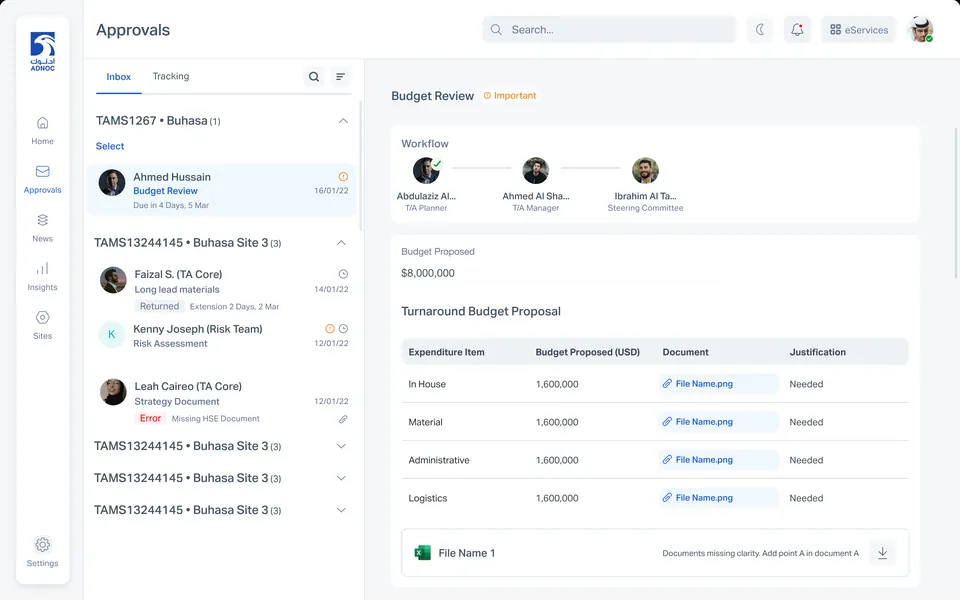Open File Name.png for In House
Viewport: 960px width, 600px height.
[718, 384]
